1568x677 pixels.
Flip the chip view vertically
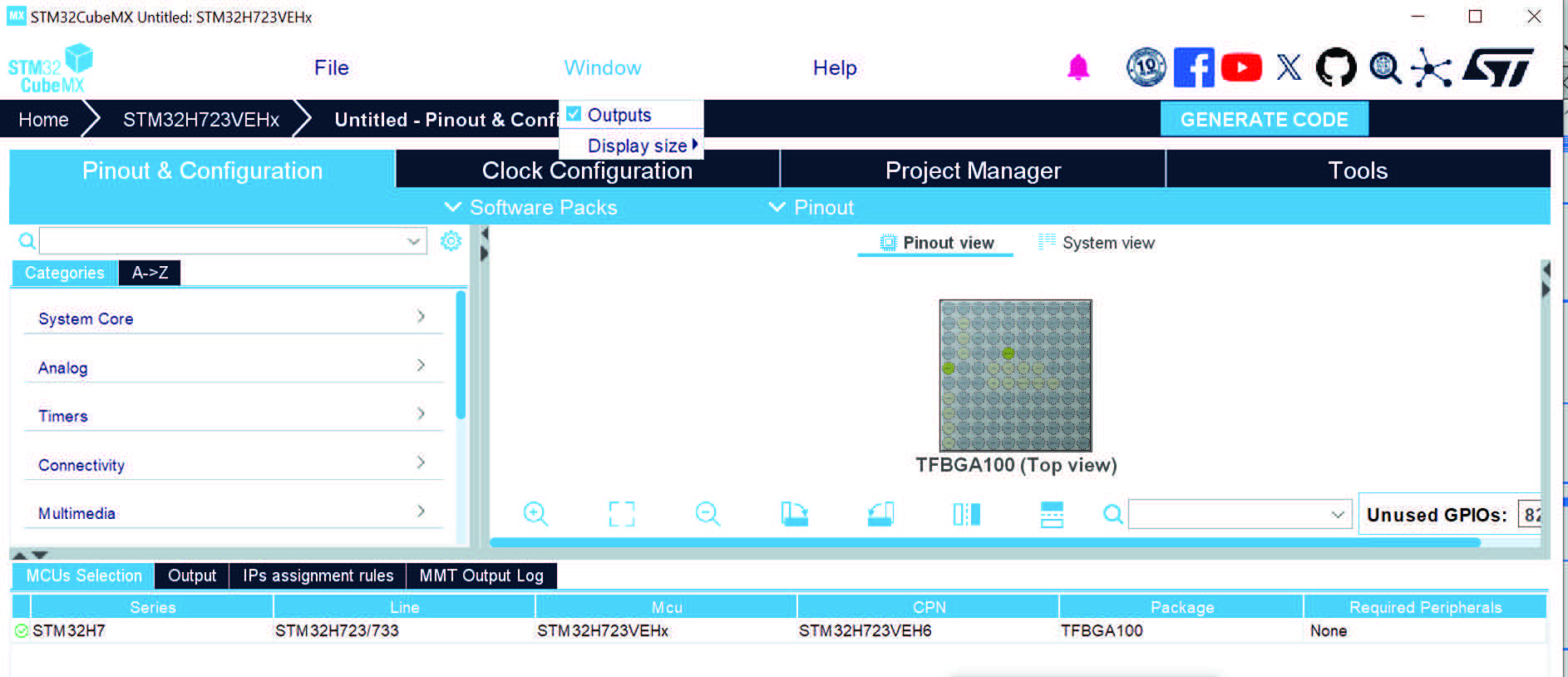pos(1052,514)
